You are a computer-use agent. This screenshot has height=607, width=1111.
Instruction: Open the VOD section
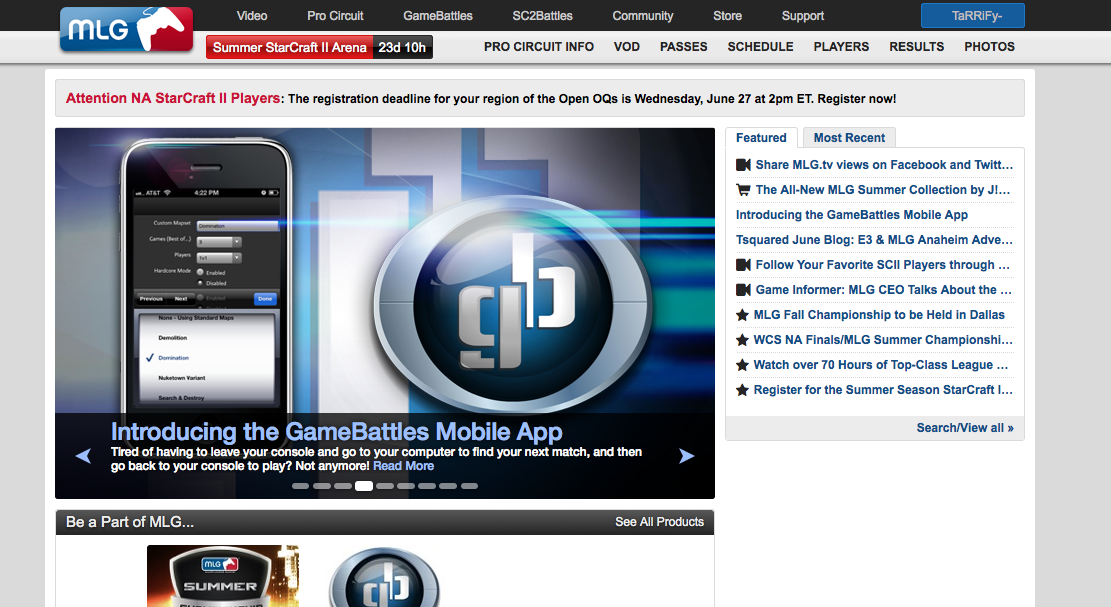626,47
